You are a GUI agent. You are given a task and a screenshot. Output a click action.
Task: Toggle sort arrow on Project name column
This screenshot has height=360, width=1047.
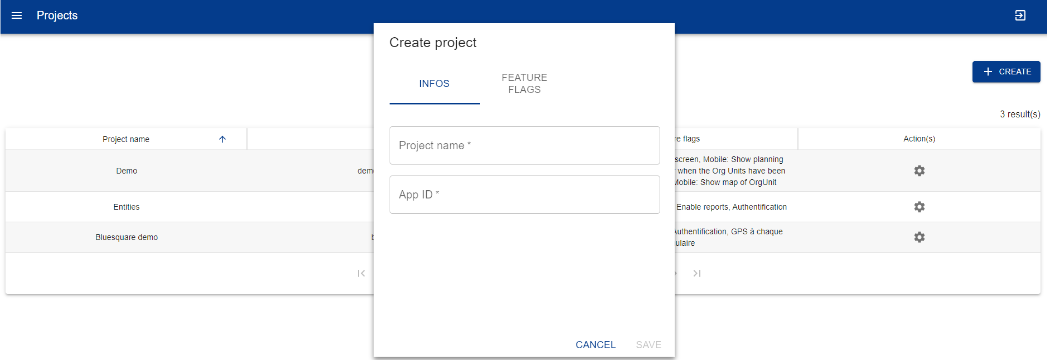(x=222, y=139)
